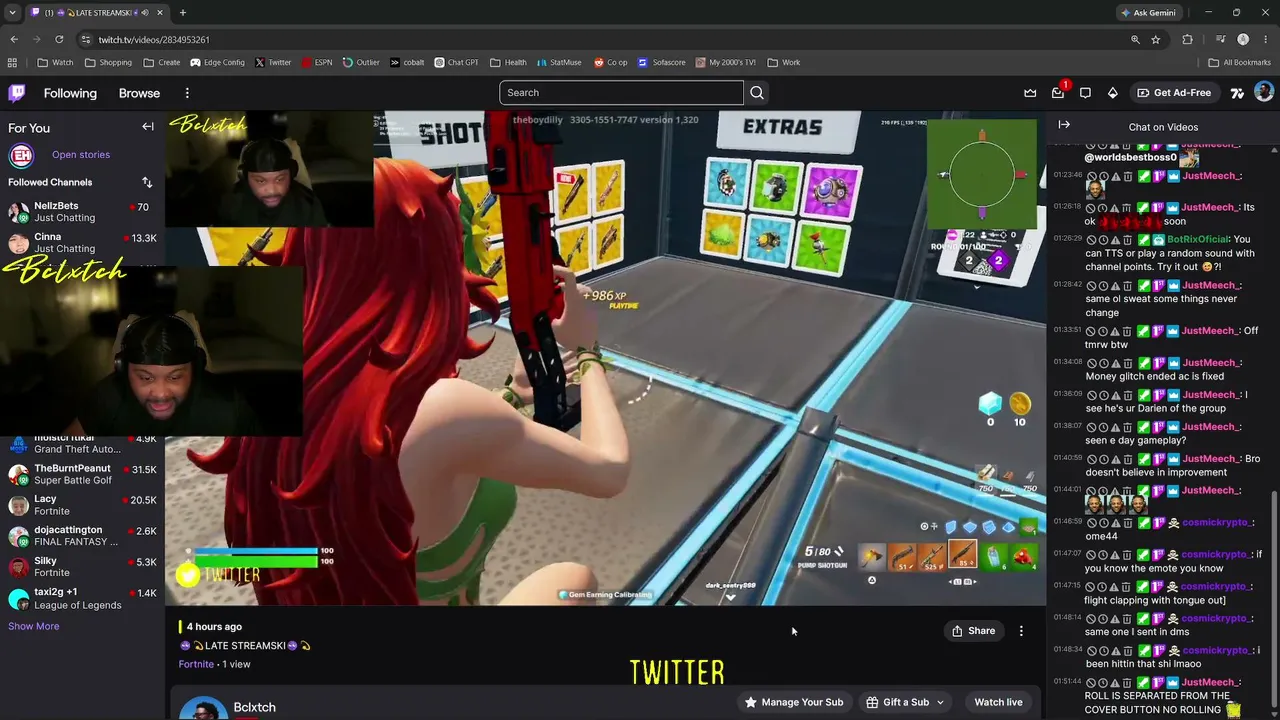
Task: Open stories link in sidebar
Action: pyautogui.click(x=81, y=155)
